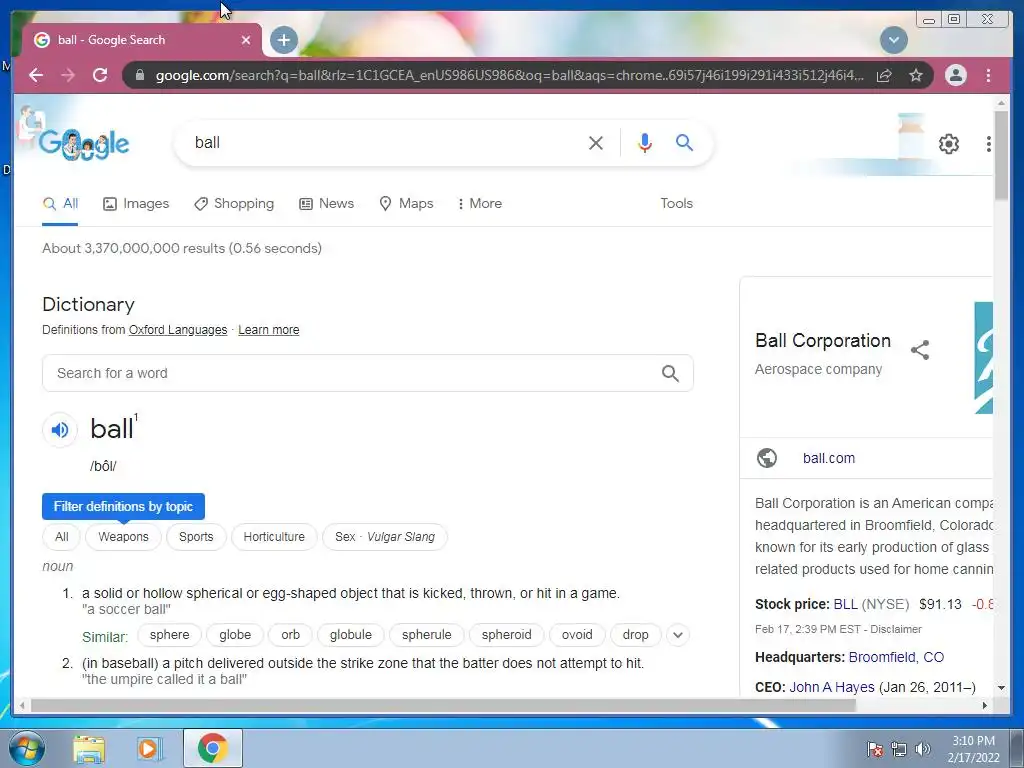Click the spherule synonym chip

(426, 635)
